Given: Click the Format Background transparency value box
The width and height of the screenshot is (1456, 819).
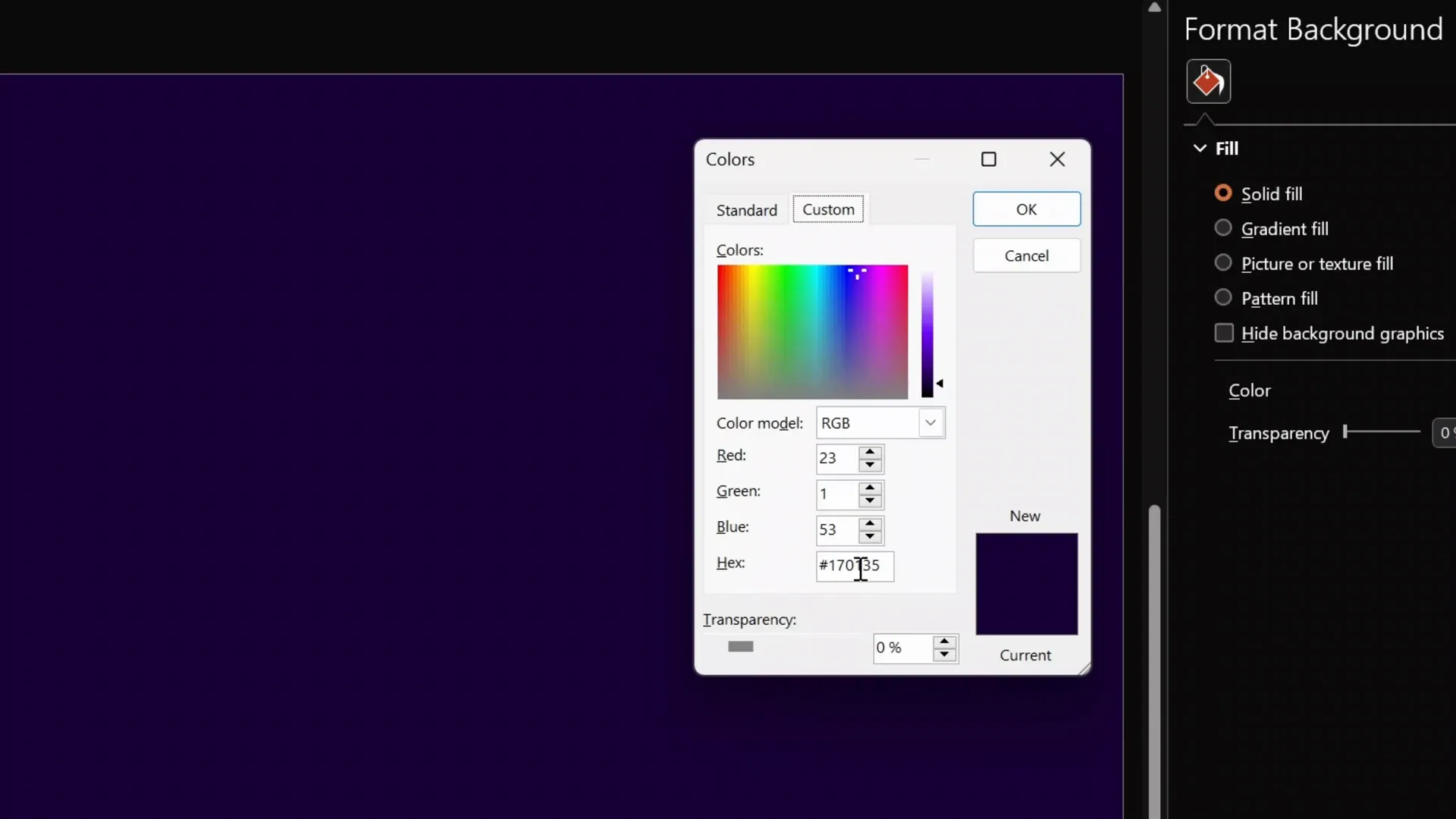Looking at the screenshot, I should pyautogui.click(x=1444, y=433).
